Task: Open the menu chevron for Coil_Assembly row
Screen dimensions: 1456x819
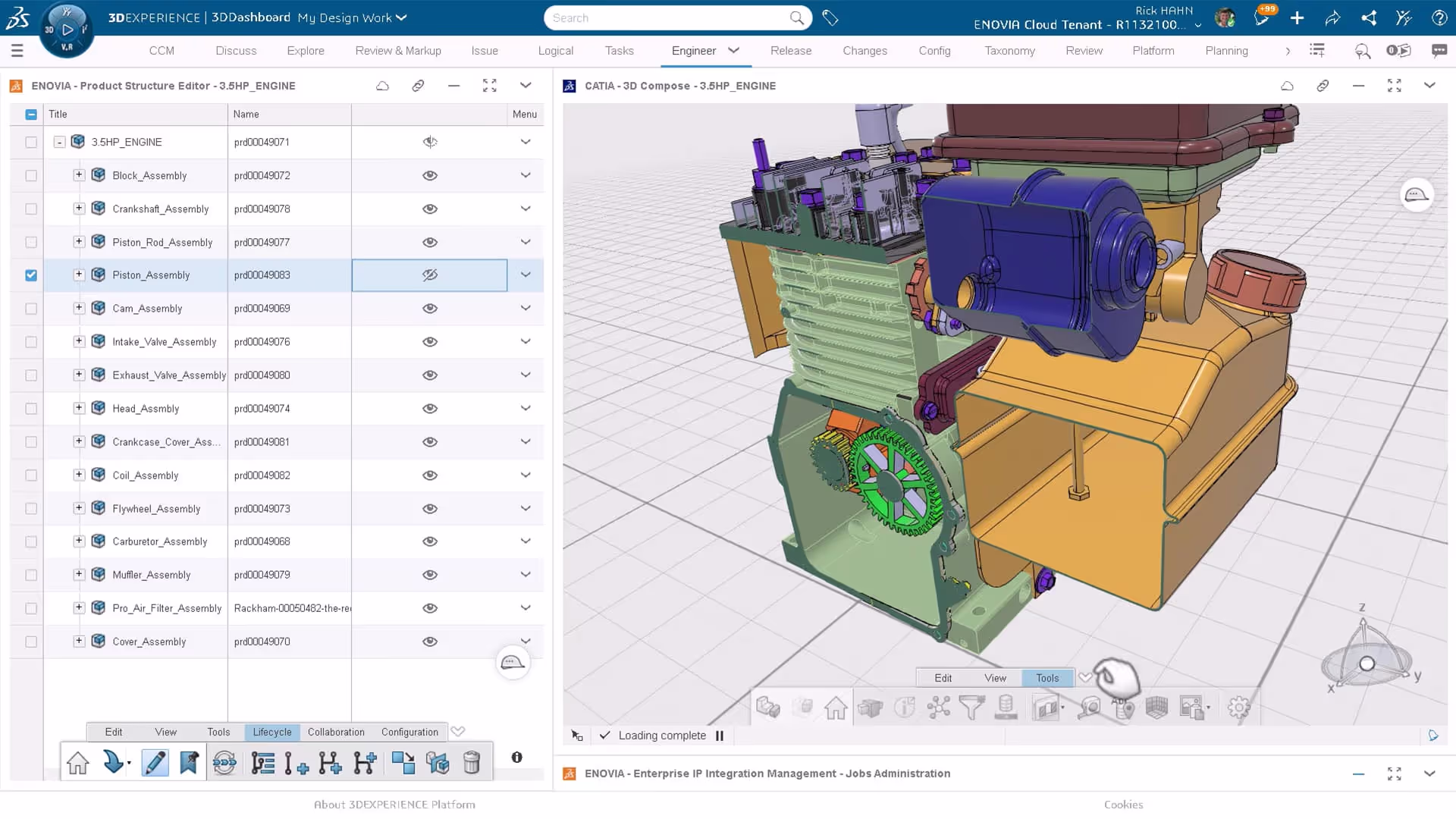Action: [x=526, y=475]
